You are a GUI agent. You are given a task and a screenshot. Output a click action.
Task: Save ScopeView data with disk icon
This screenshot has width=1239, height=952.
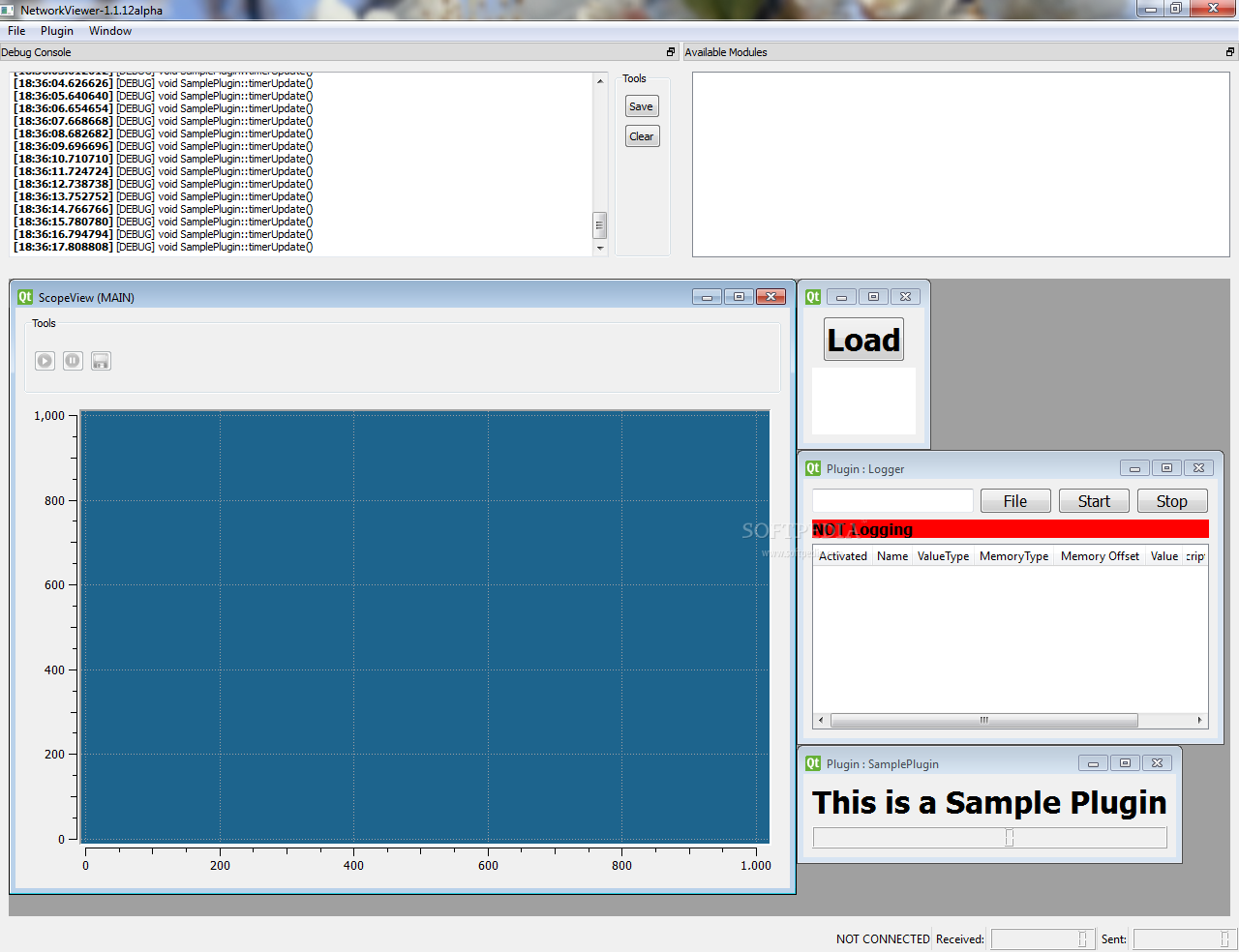tap(101, 361)
